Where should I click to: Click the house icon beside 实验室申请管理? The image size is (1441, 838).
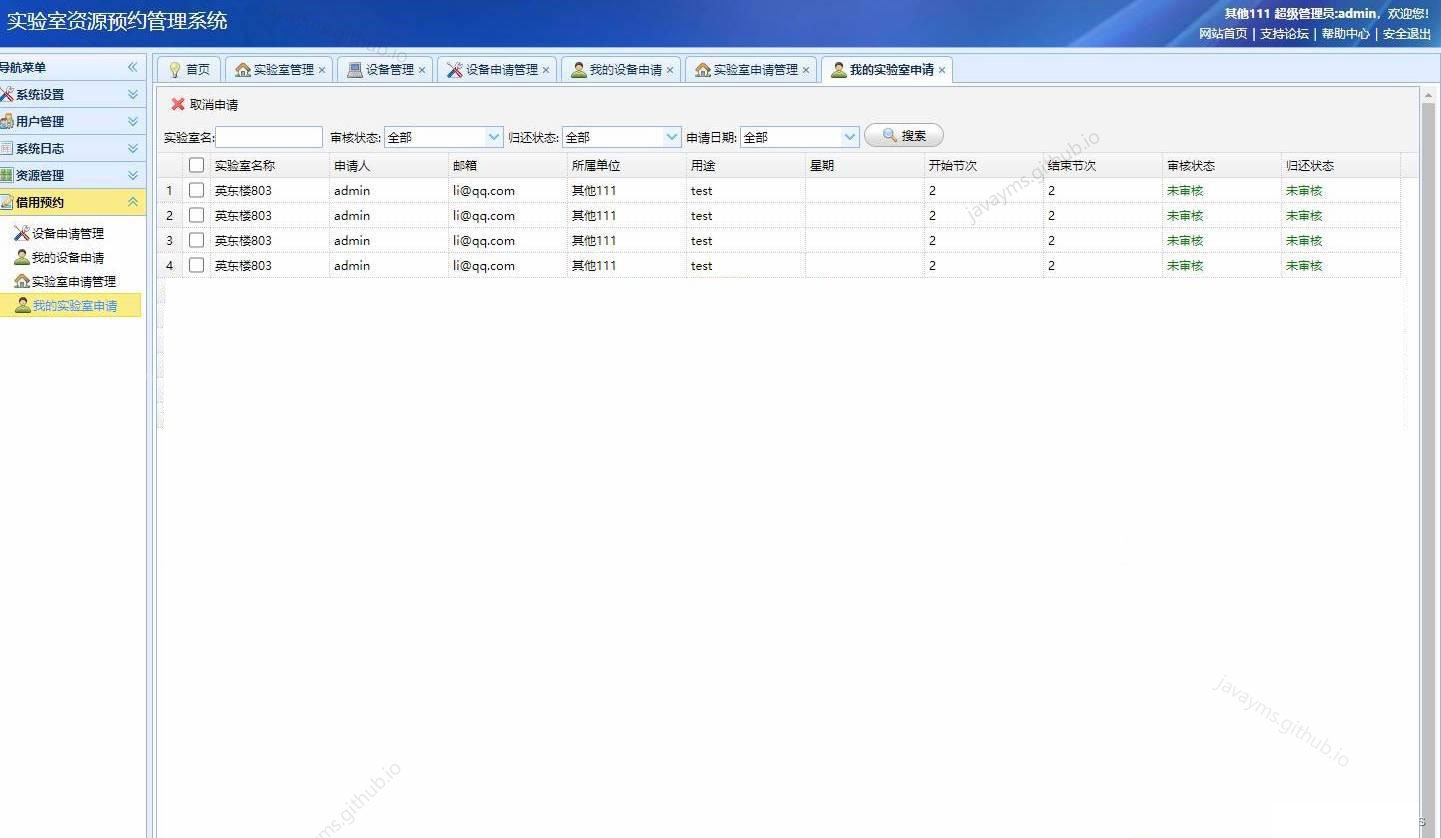(x=20, y=281)
